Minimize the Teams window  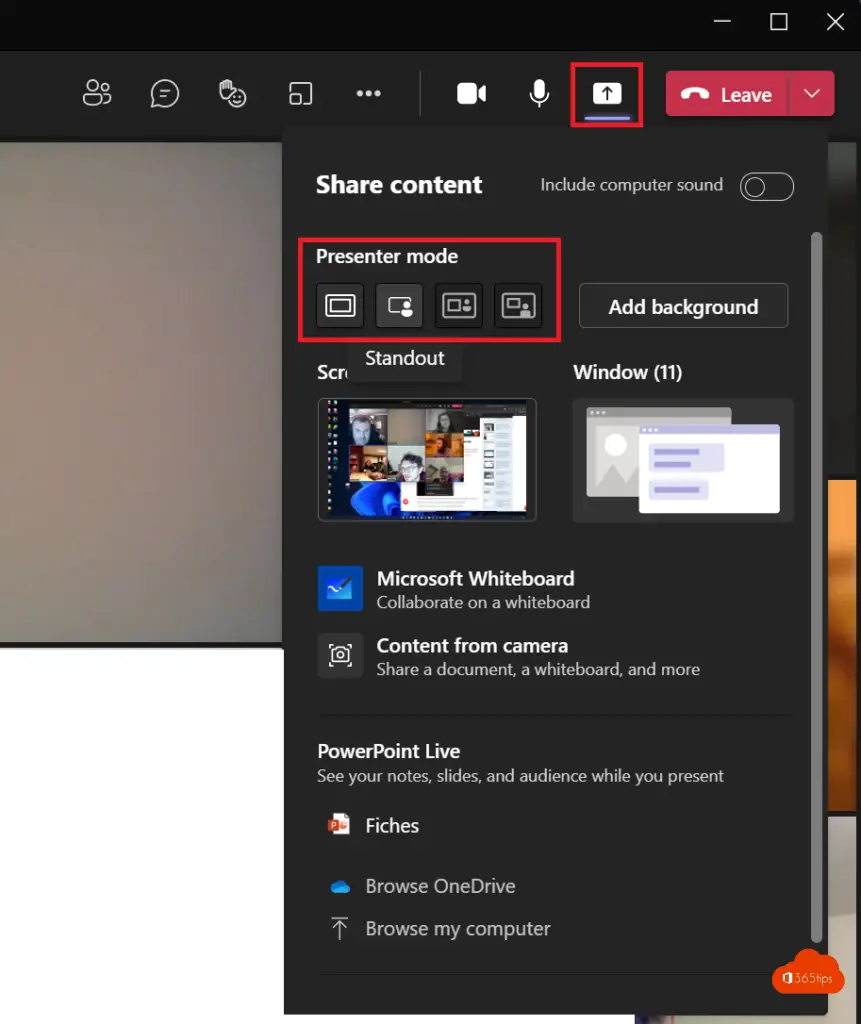722,22
